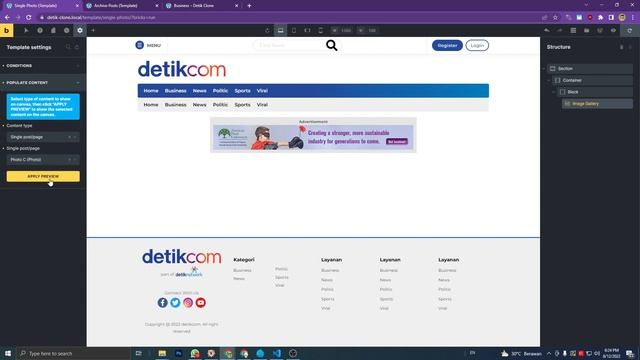Open Photoshop from the taskbar

[x=178, y=353]
